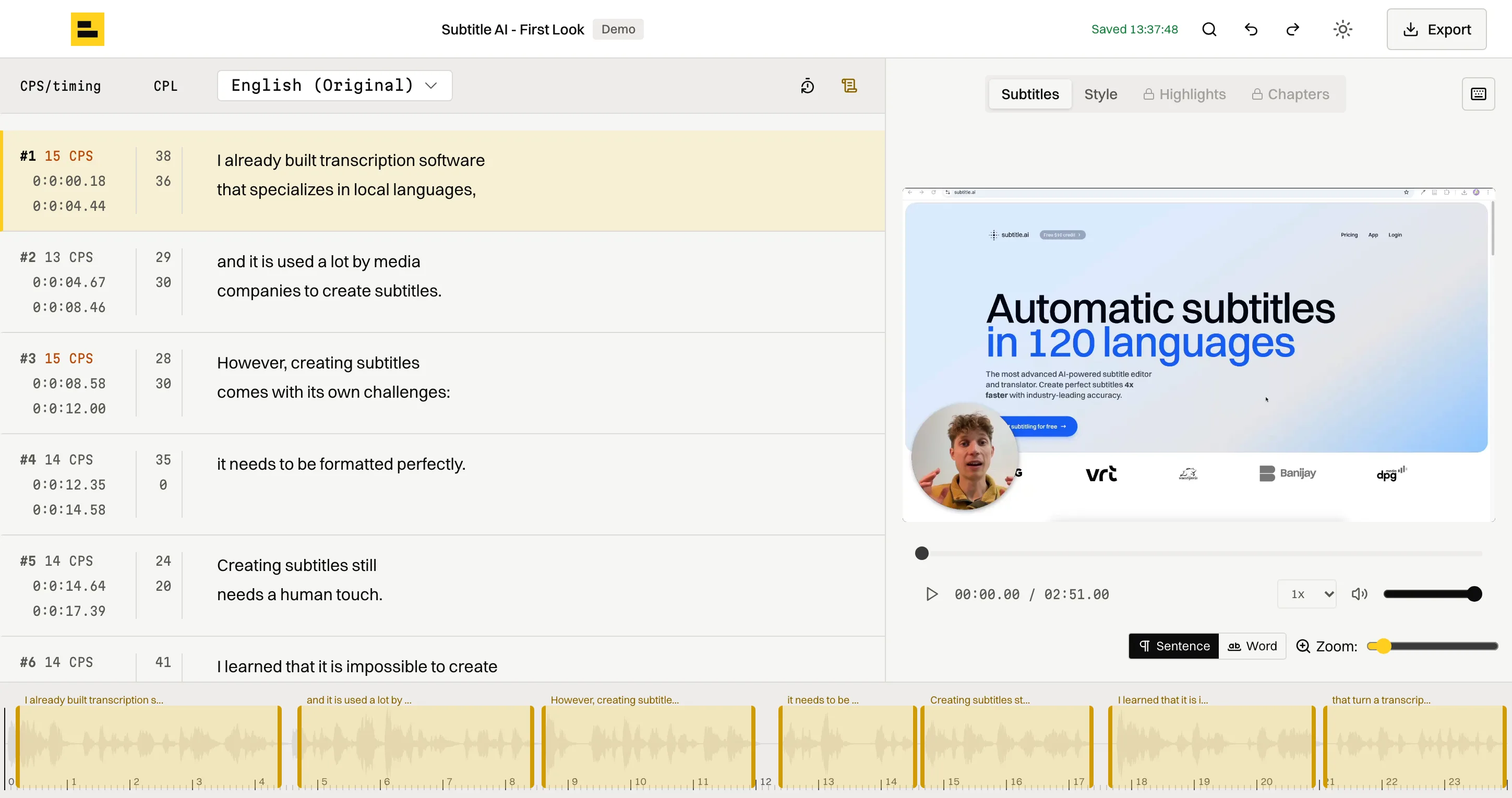1512x798 pixels.
Task: Select timeline clip "I already built transcription s..."
Action: pyautogui.click(x=149, y=746)
